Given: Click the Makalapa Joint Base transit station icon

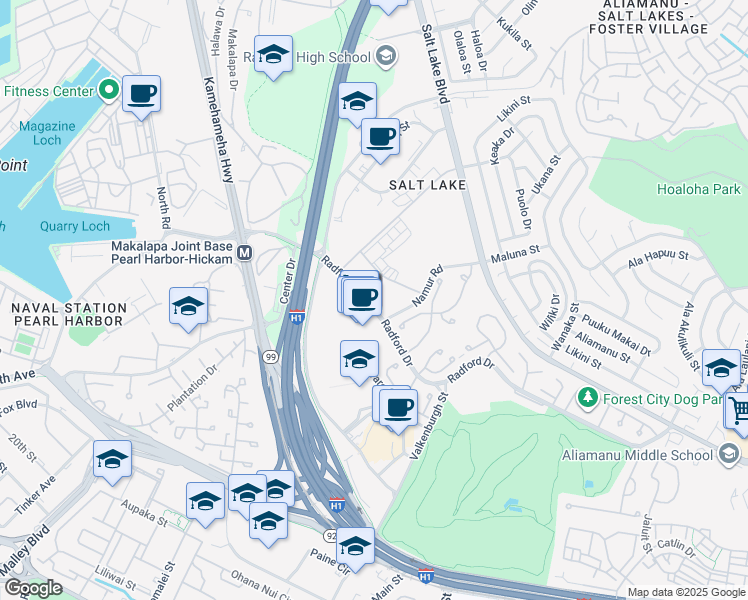Looking at the screenshot, I should [x=245, y=253].
